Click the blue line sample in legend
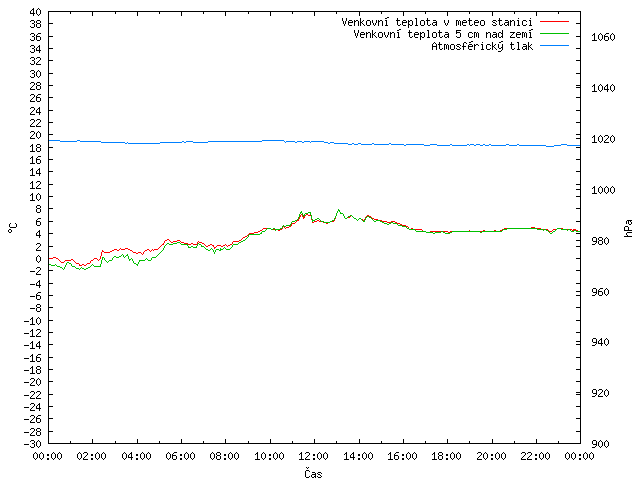This screenshot has height=480, width=640. (x=554, y=46)
